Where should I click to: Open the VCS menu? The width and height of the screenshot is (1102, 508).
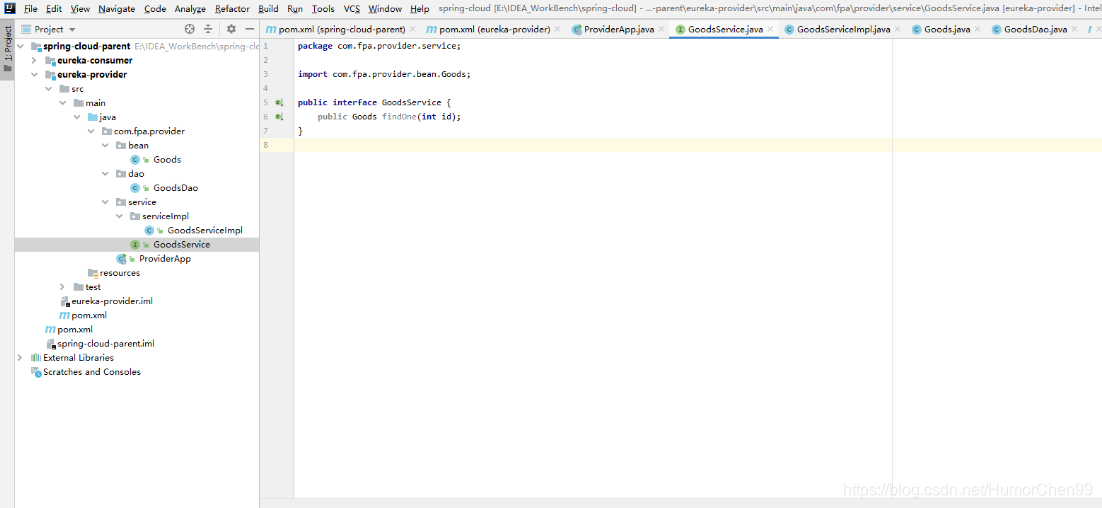[352, 9]
